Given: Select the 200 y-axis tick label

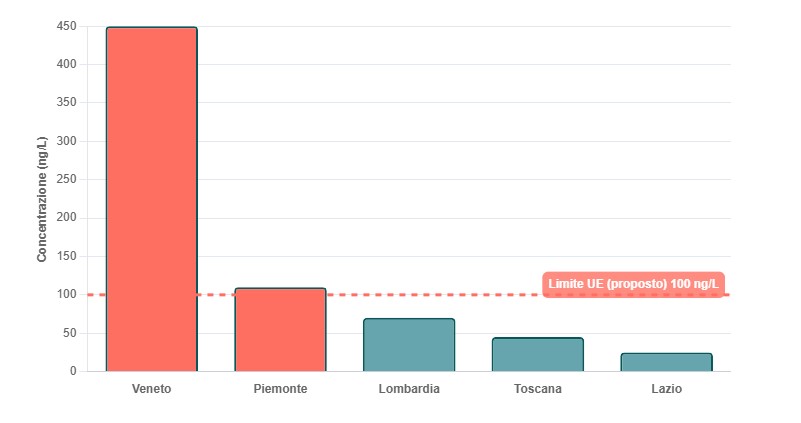Looking at the screenshot, I should click(67, 218).
